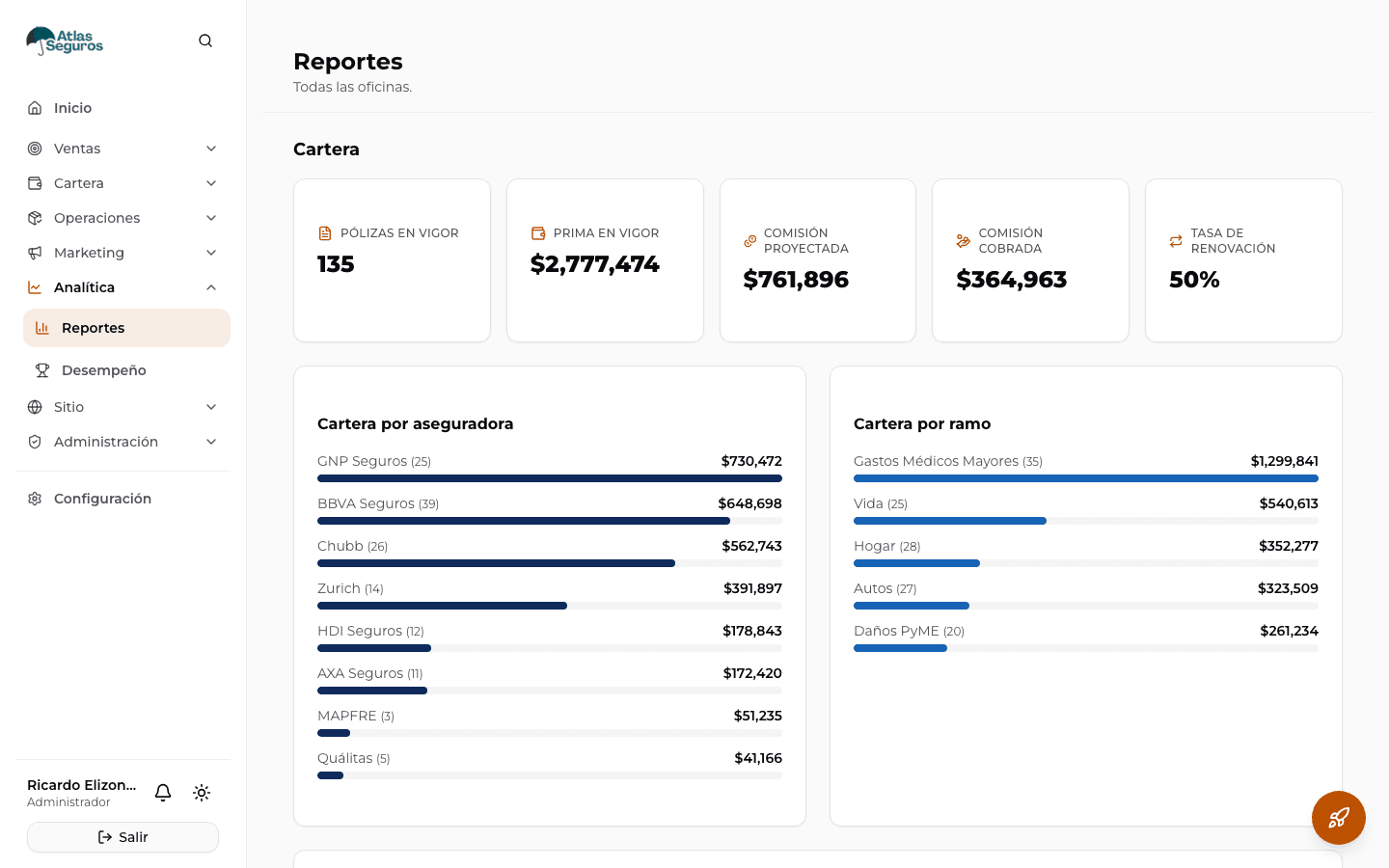This screenshot has width=1389, height=868.
Task: Click the Ricardo Elizon... user name
Action: [82, 785]
